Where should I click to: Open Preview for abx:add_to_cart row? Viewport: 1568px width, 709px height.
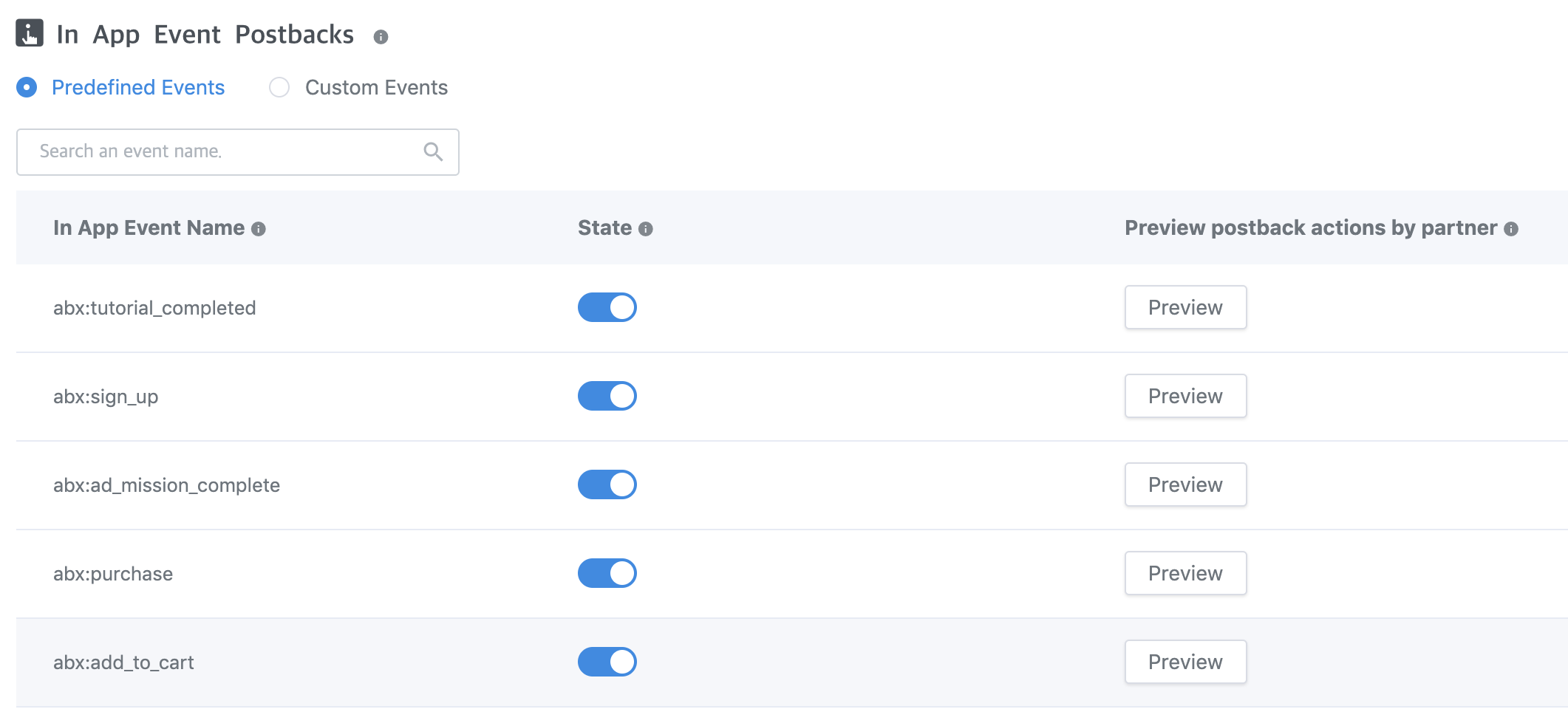[1184, 662]
